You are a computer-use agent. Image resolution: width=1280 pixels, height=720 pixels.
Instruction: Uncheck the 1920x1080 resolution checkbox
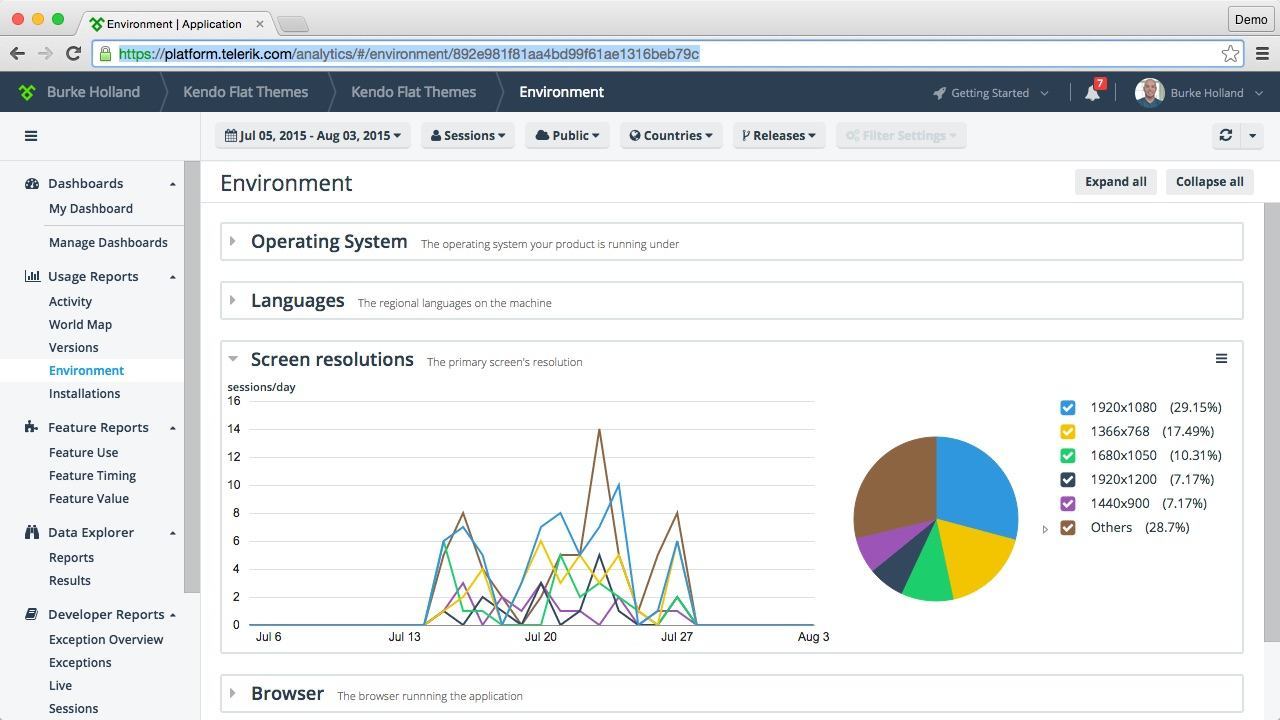[x=1068, y=408]
